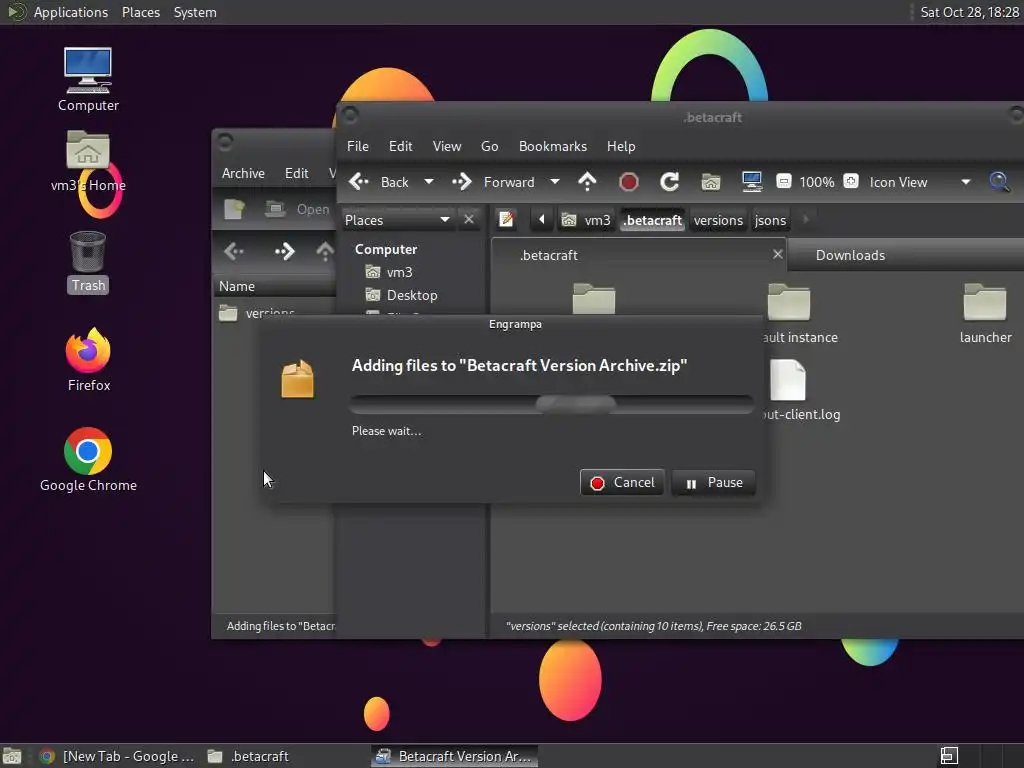Open the Places pane selector dropdown
Viewport: 1024px width, 768px height.
pyautogui.click(x=396, y=220)
